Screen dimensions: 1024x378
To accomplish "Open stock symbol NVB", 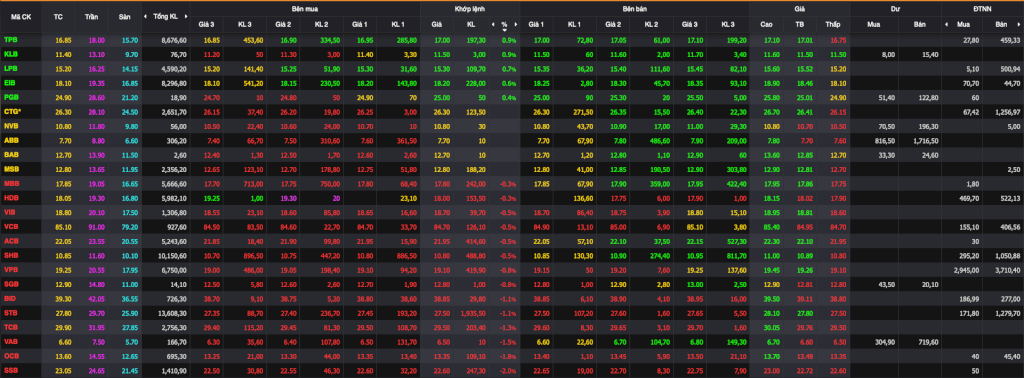I will (10, 125).
